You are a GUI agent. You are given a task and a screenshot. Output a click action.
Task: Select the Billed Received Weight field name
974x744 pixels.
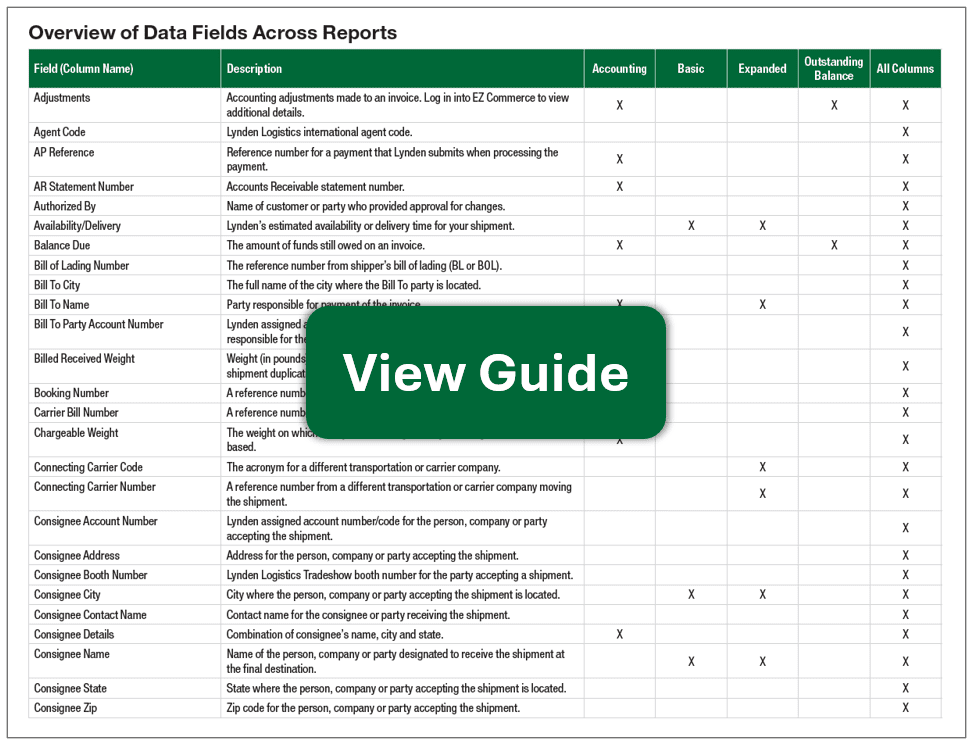[84, 358]
